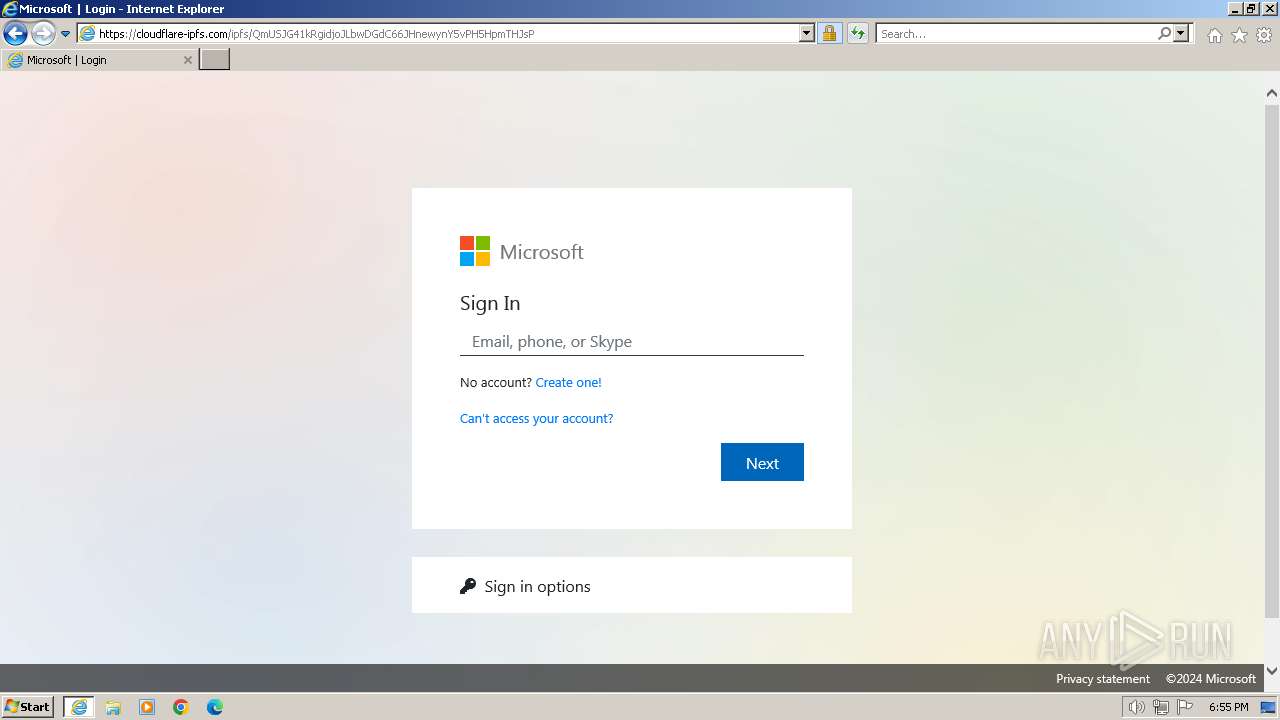
Task: Open the Tools gear icon
Action: [x=1264, y=35]
